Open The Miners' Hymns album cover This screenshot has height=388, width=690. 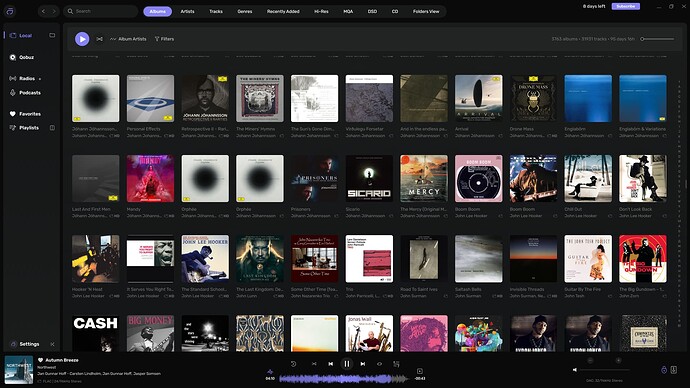[260, 99]
